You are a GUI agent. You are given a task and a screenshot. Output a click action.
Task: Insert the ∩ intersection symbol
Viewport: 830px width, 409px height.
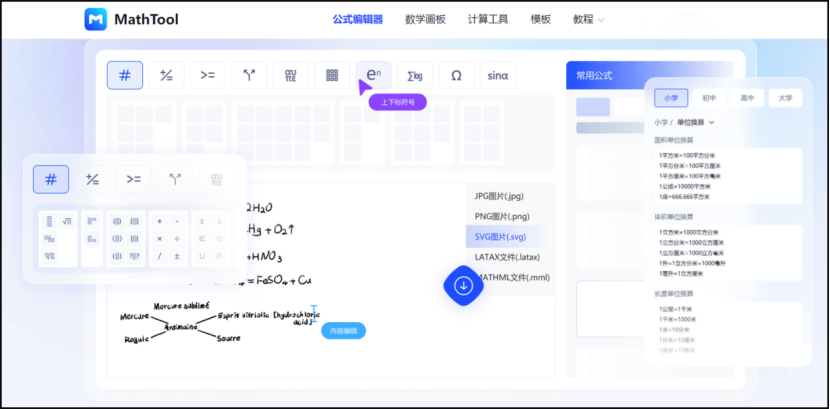point(219,256)
